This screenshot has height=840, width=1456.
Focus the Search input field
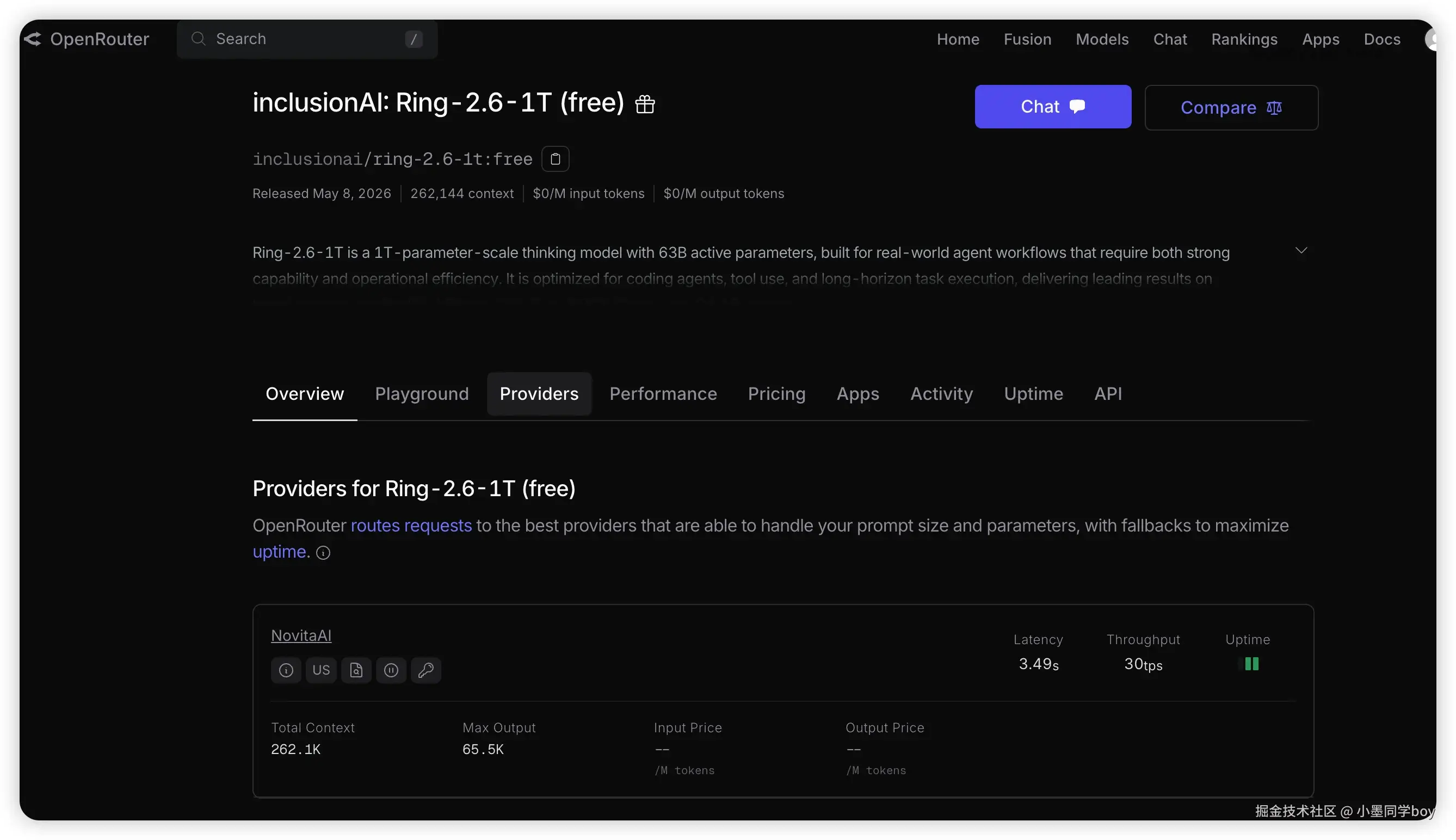[307, 39]
